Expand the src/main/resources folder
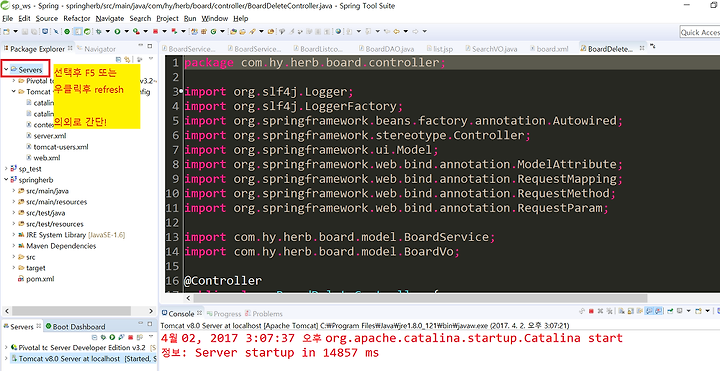The width and height of the screenshot is (720, 371). tap(14, 202)
